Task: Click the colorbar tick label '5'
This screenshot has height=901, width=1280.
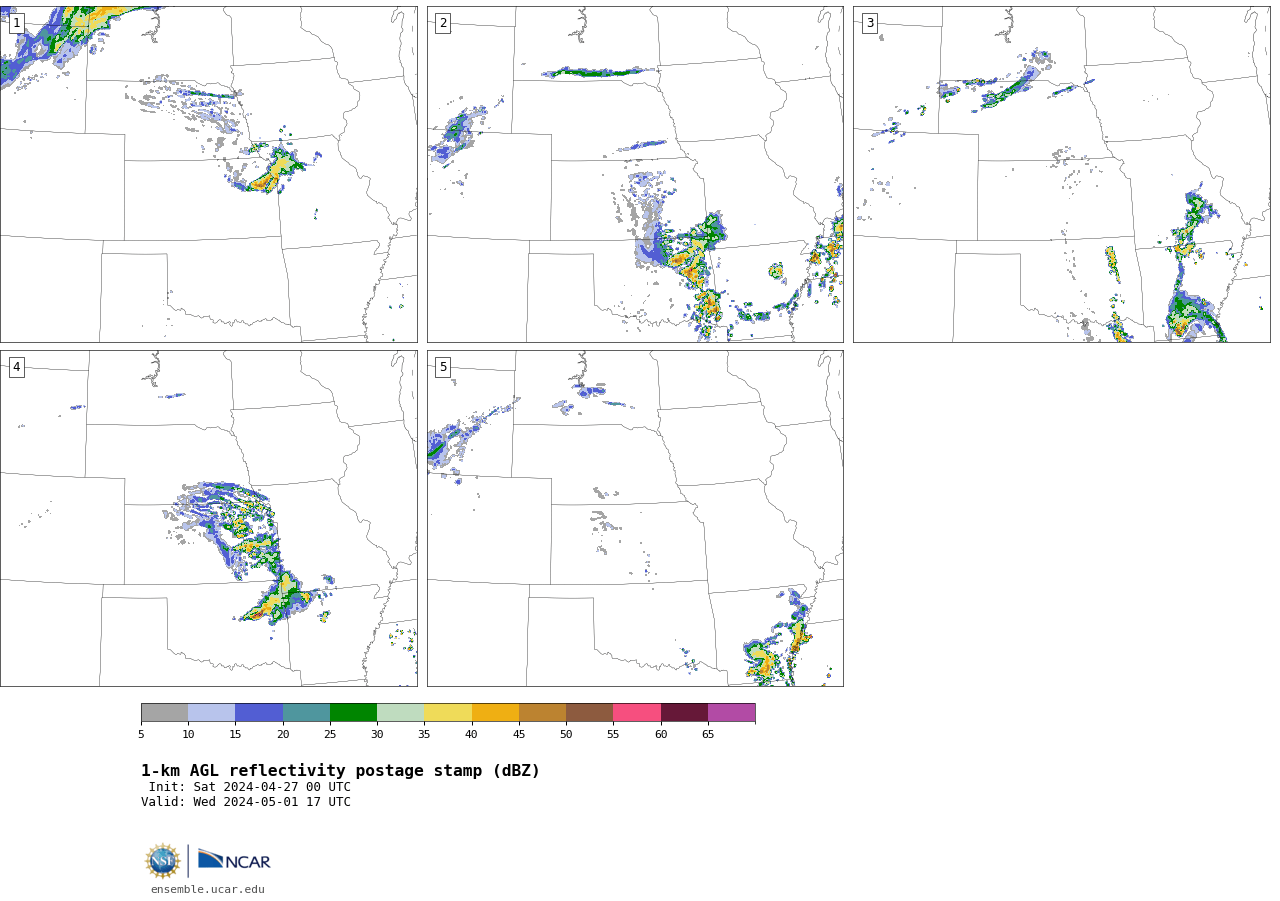Action: (x=141, y=735)
